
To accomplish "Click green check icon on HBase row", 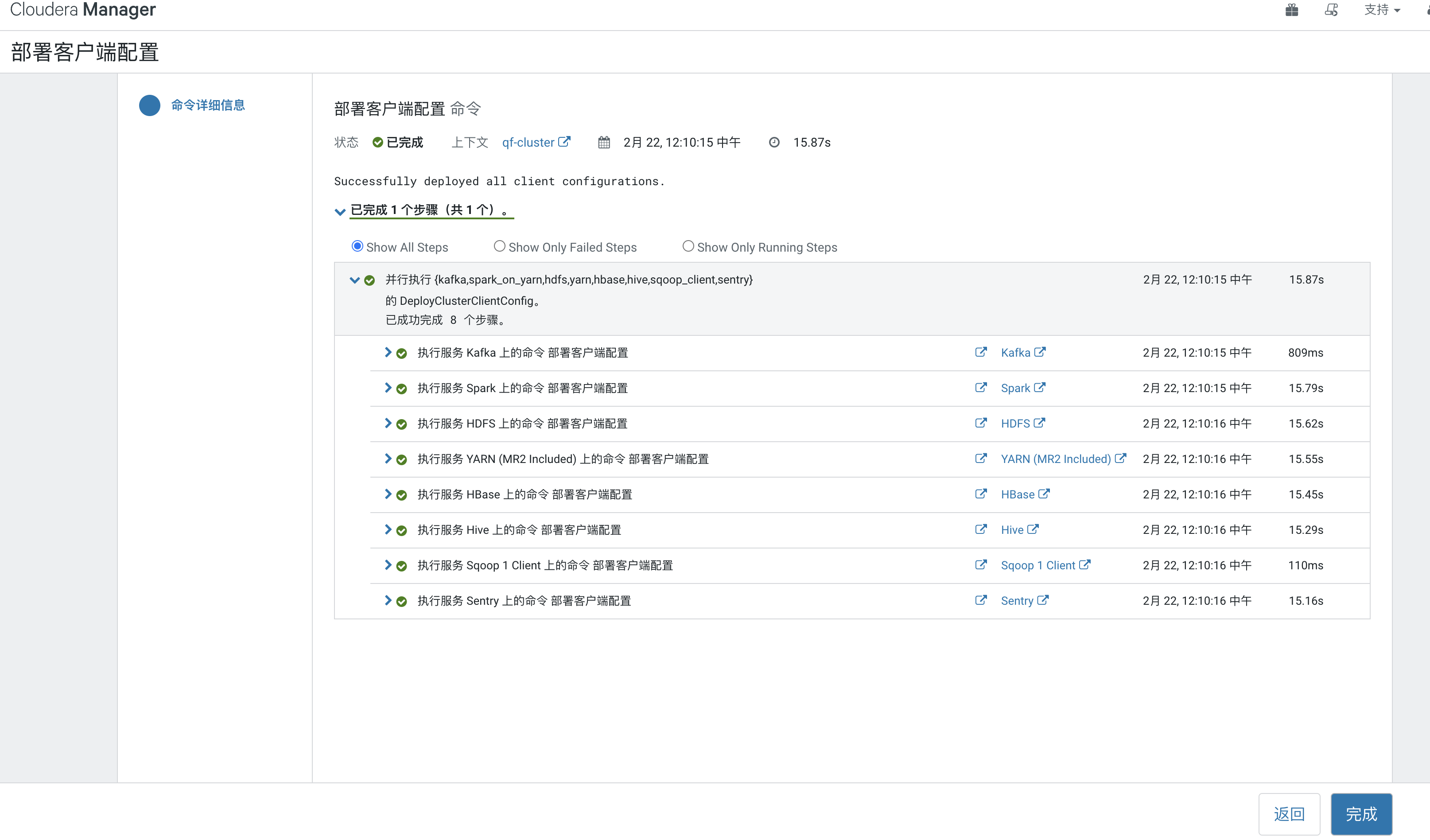I will 402,495.
